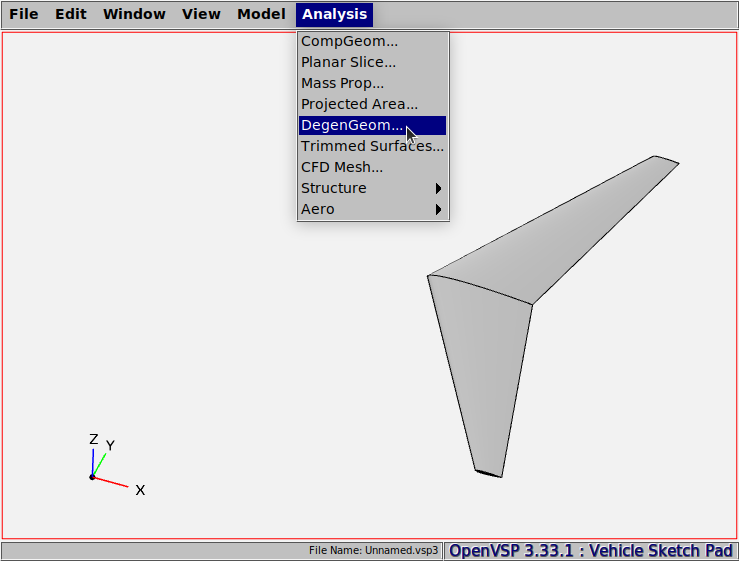Viewport: 739px width, 561px height.
Task: Open the Window menu
Action: coord(134,14)
